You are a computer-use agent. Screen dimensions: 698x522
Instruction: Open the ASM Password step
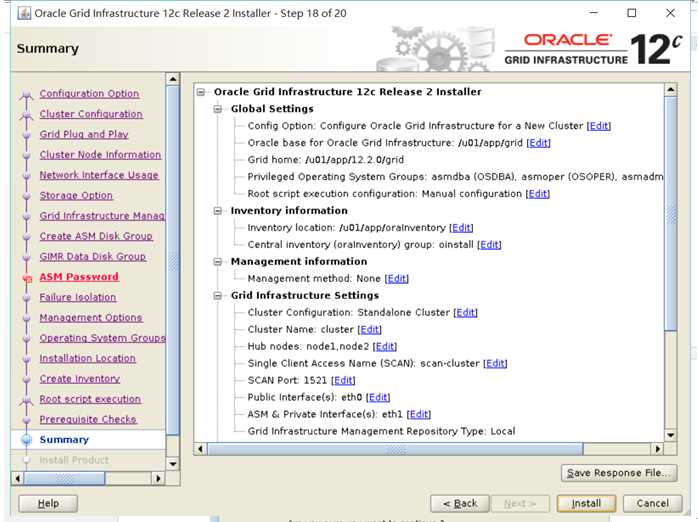(x=79, y=277)
